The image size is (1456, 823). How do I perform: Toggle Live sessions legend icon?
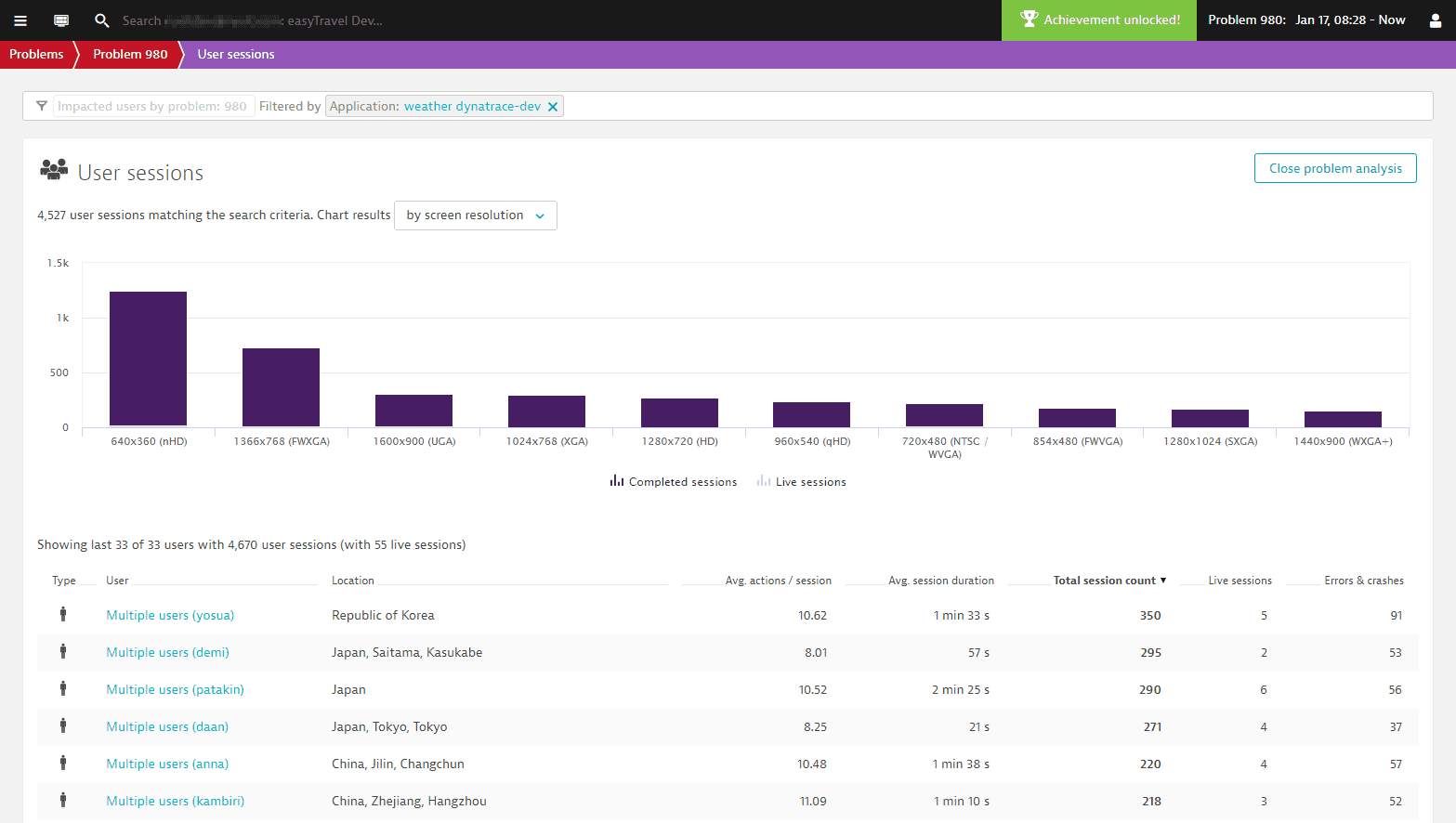[764, 481]
